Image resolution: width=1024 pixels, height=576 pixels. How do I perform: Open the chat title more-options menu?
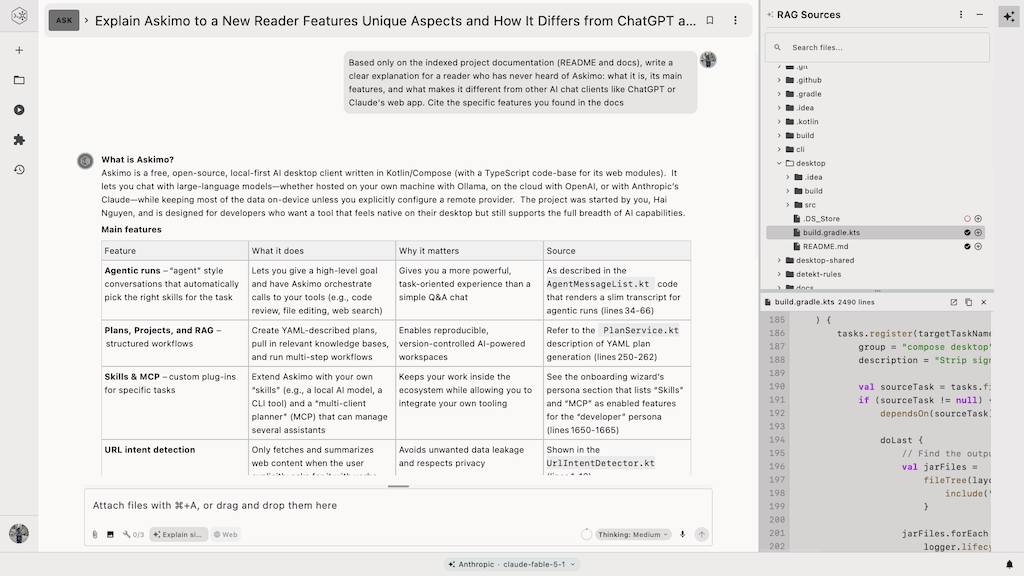pyautogui.click(x=735, y=20)
